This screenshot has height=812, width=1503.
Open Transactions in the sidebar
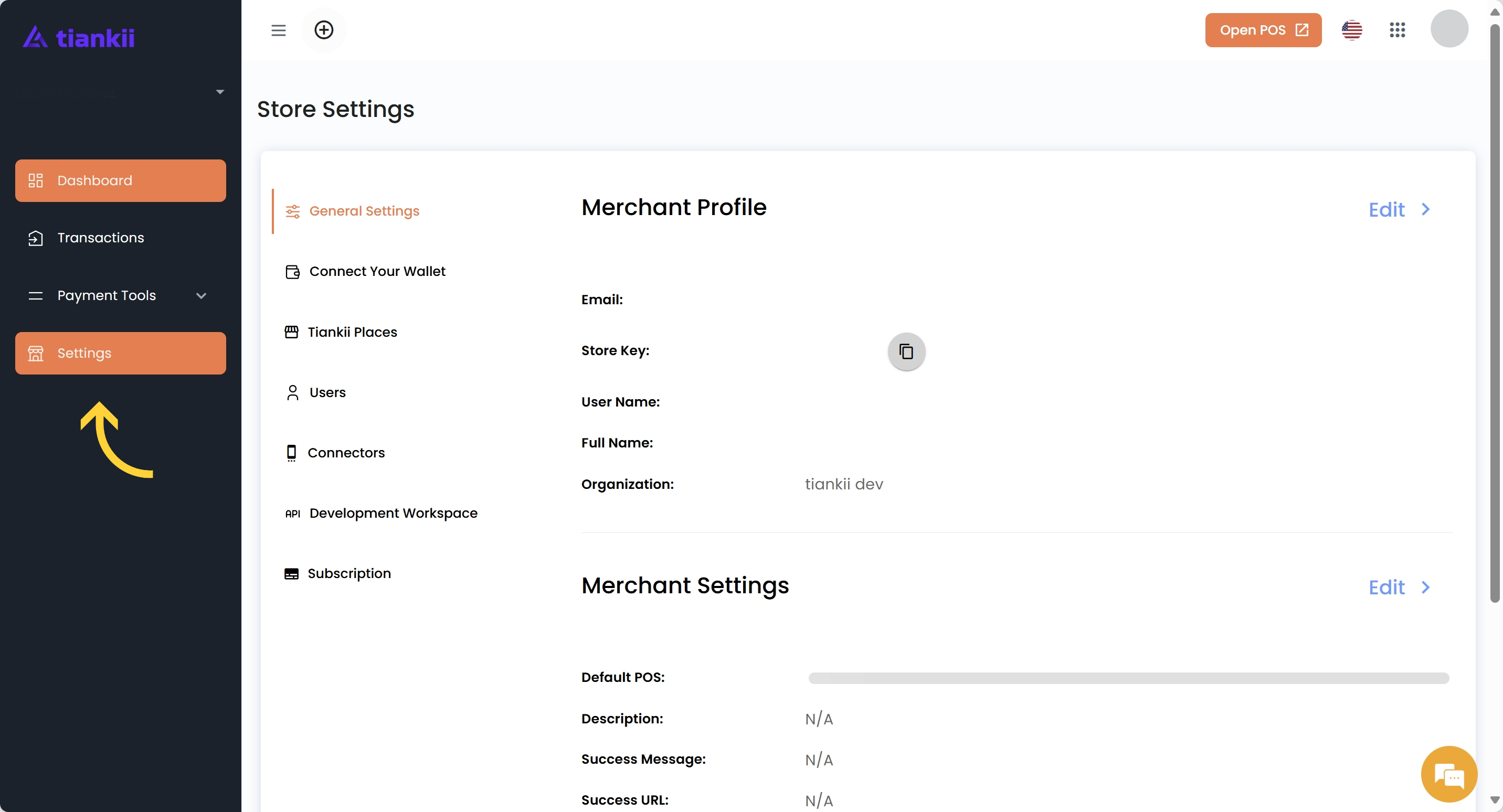[100, 238]
